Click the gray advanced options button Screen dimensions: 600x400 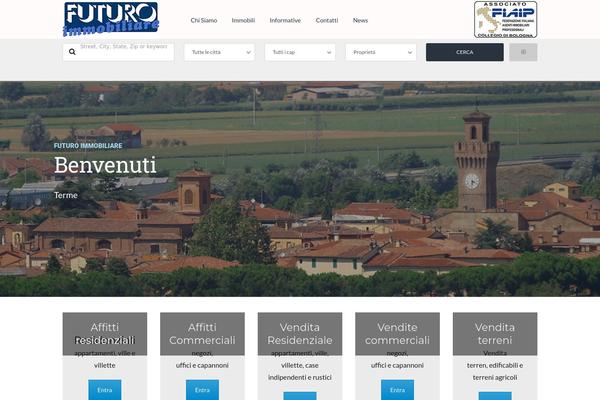tap(523, 52)
